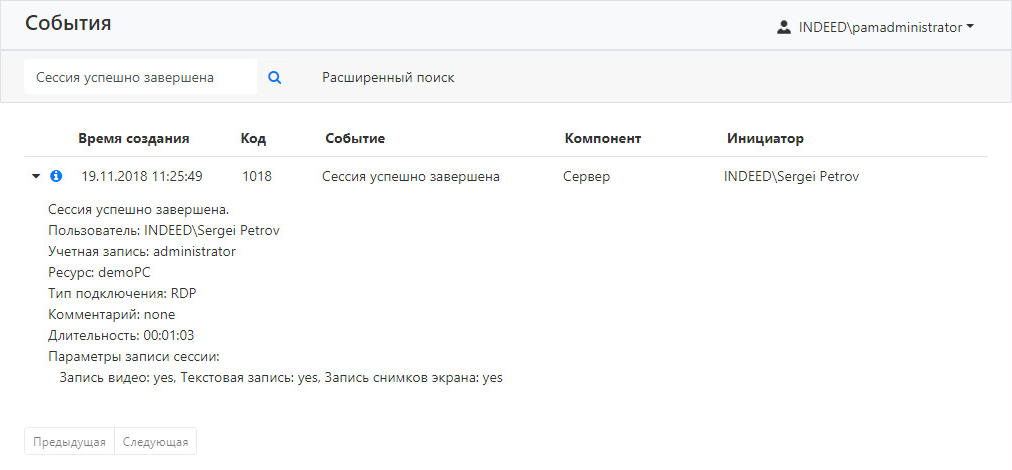The width and height of the screenshot is (1012, 470).
Task: Go to previous page with 'Предыдущая'
Action: (x=69, y=442)
